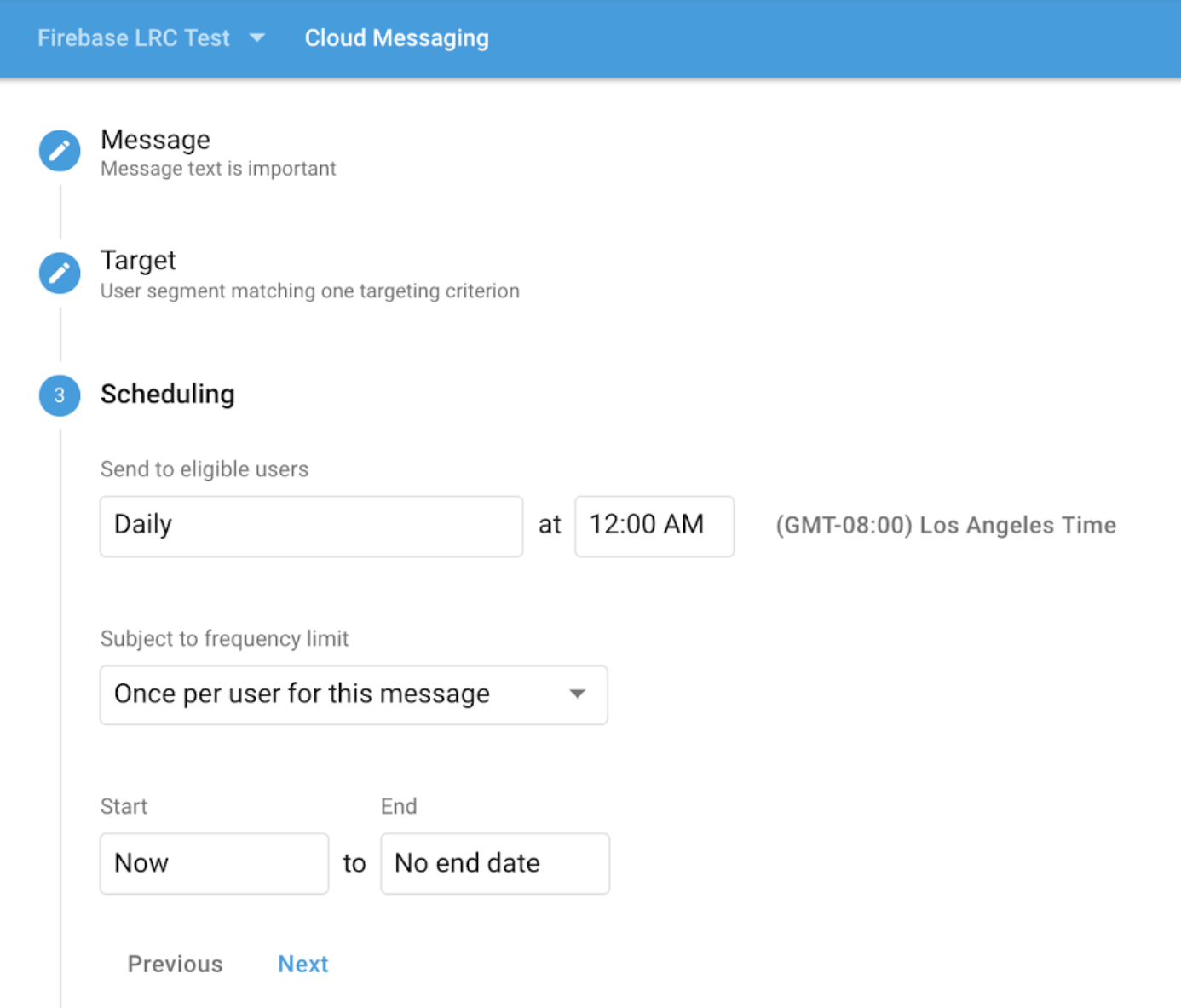The height and width of the screenshot is (1008, 1181).
Task: Click the 12:00 AM time field
Action: [x=654, y=526]
